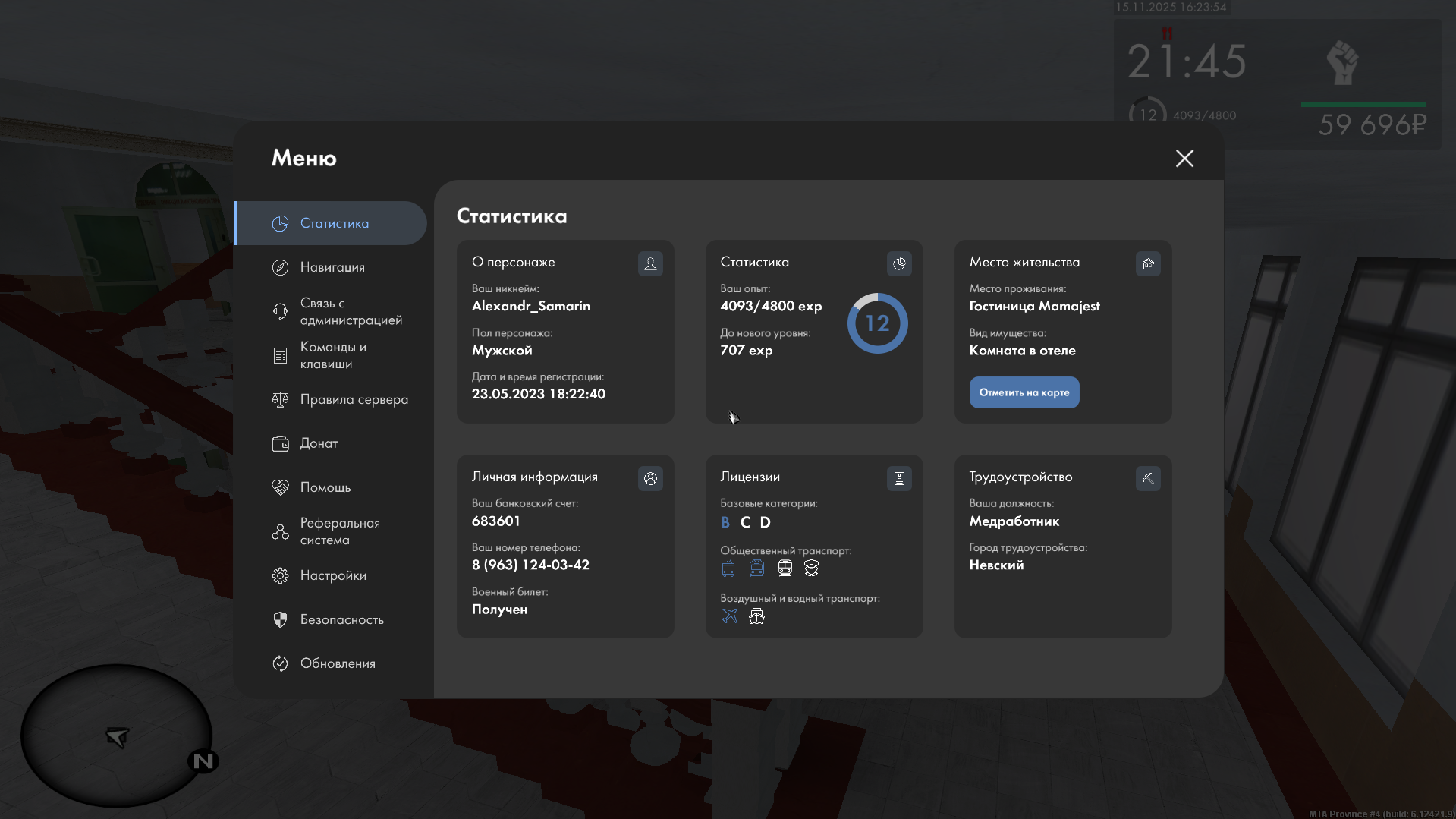Click the gear icon beside Настройки

280,575
